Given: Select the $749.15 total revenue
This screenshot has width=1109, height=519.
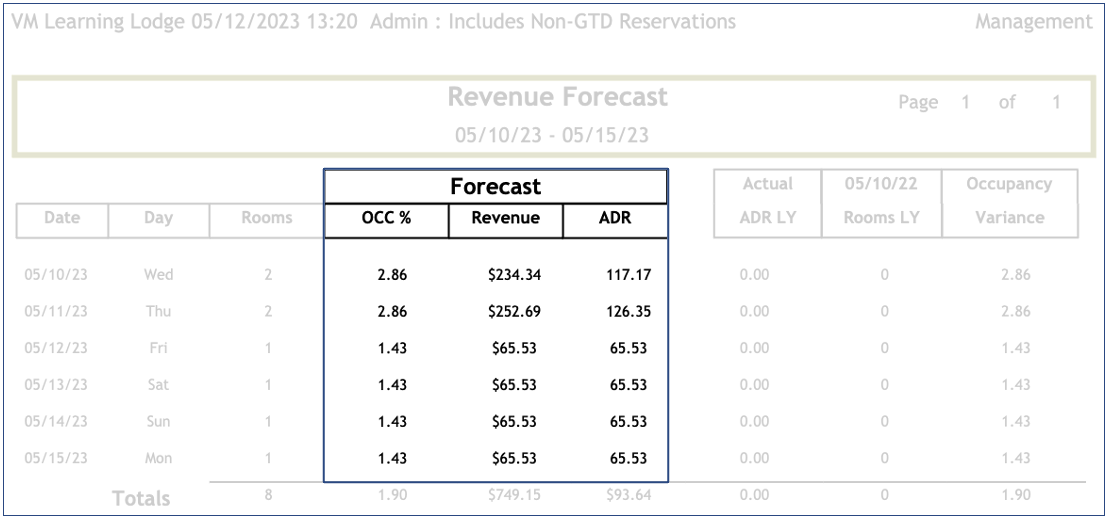Looking at the screenshot, I should point(514,495).
